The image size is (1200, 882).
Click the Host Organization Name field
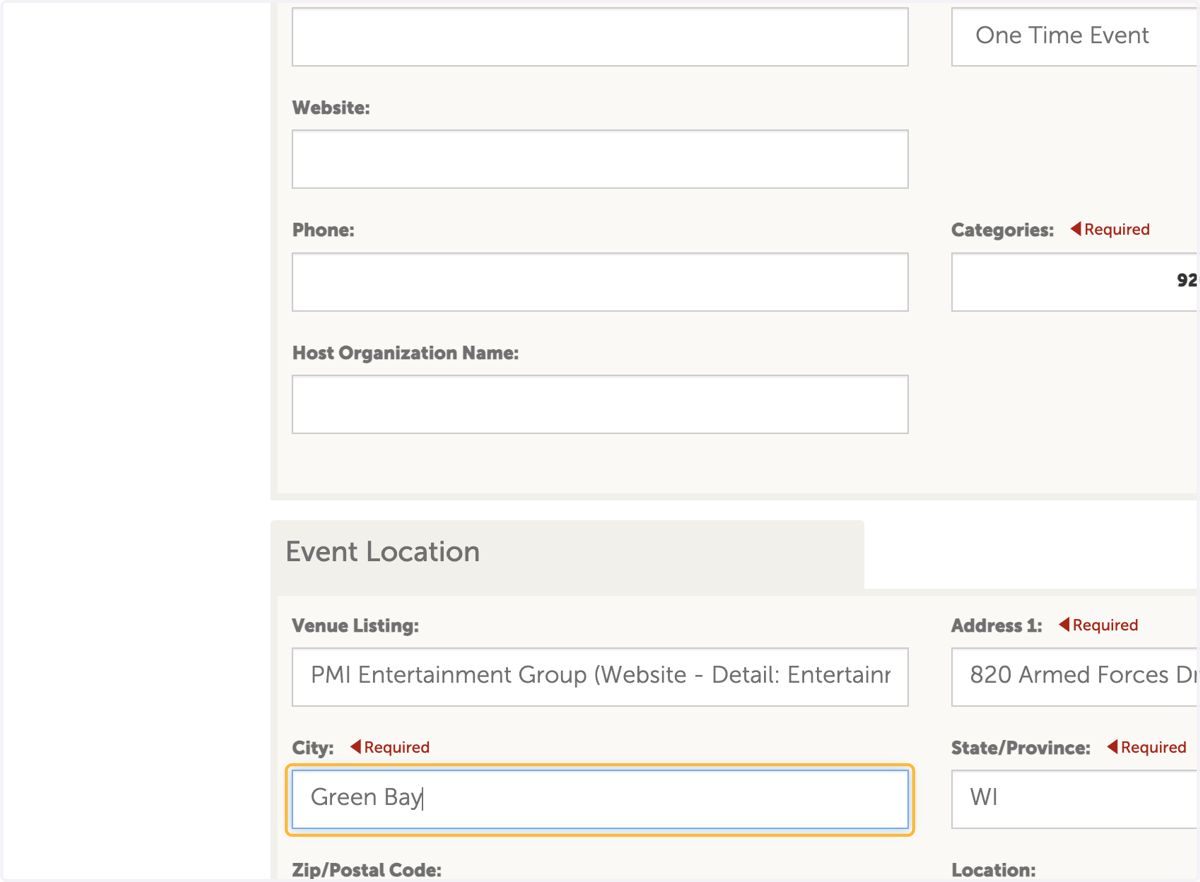pos(600,405)
